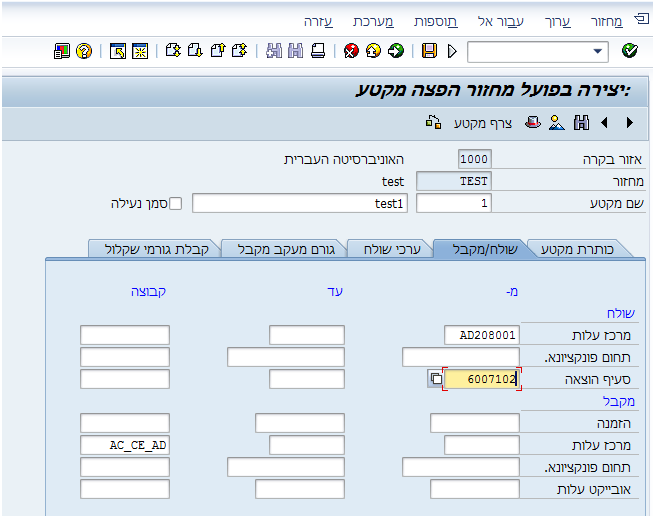Click receiver אובייקט עלות from field
Viewport: 653px width, 519px height.
pyautogui.click(x=475, y=489)
